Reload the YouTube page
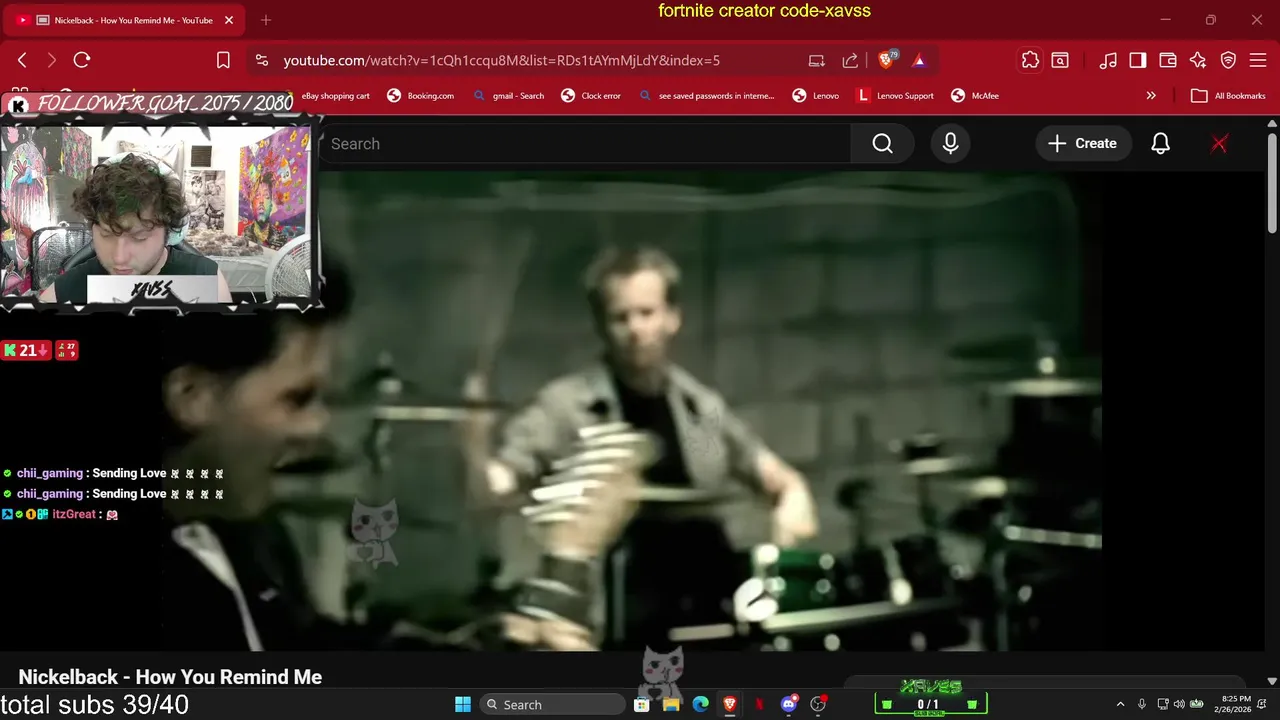This screenshot has width=1280, height=720. coord(82,60)
